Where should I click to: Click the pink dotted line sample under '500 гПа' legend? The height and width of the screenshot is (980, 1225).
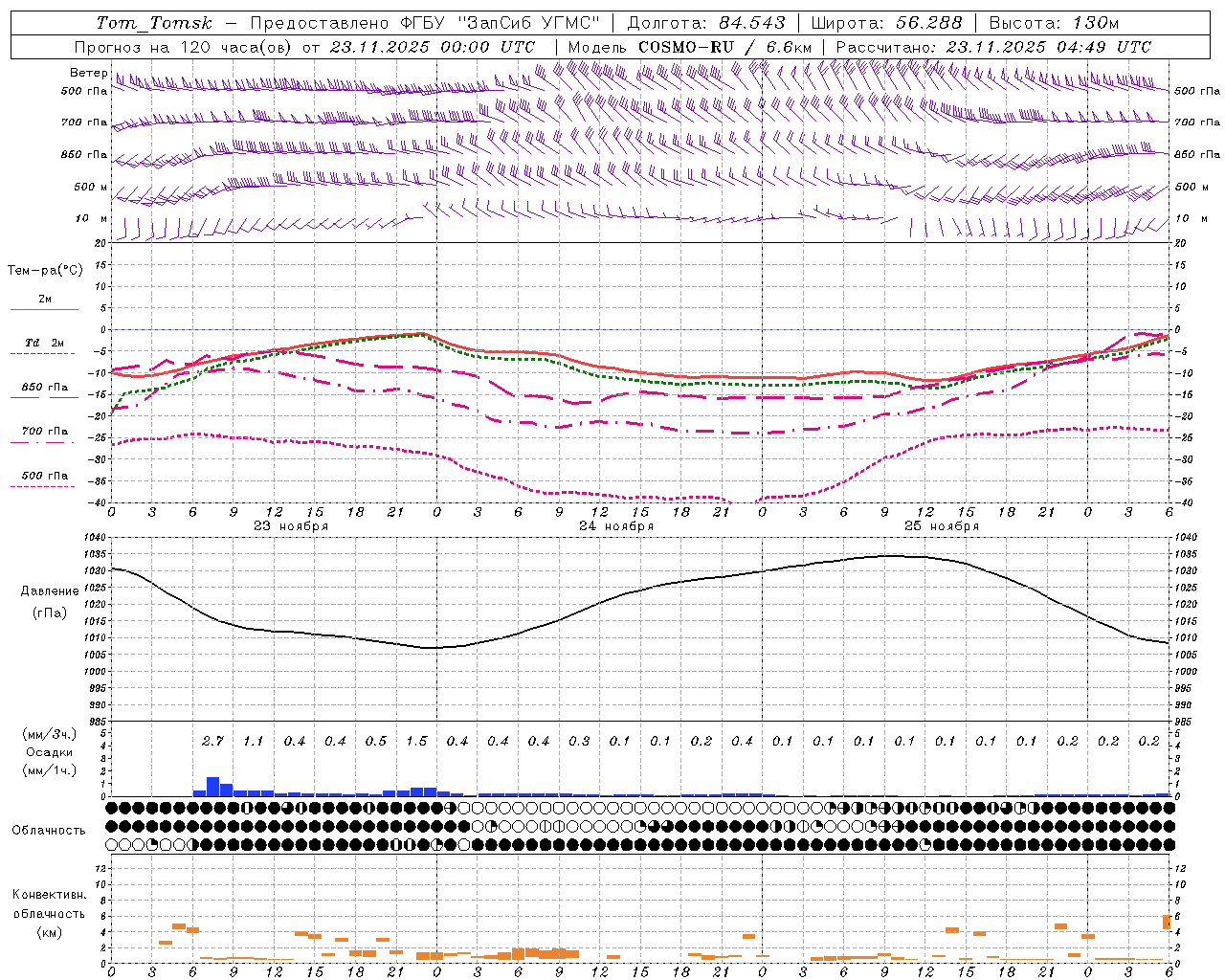(43, 486)
